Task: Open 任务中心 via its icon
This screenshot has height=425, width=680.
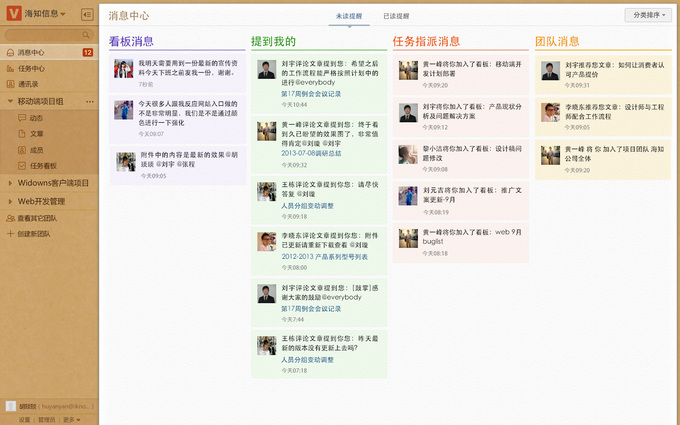Action: pyautogui.click(x=10, y=69)
